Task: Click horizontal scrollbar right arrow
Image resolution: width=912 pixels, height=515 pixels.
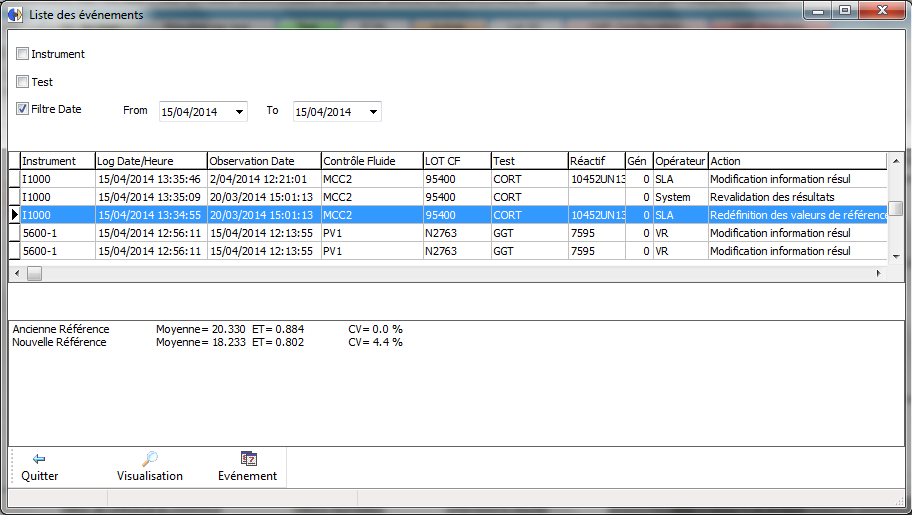Action: pyautogui.click(x=878, y=274)
